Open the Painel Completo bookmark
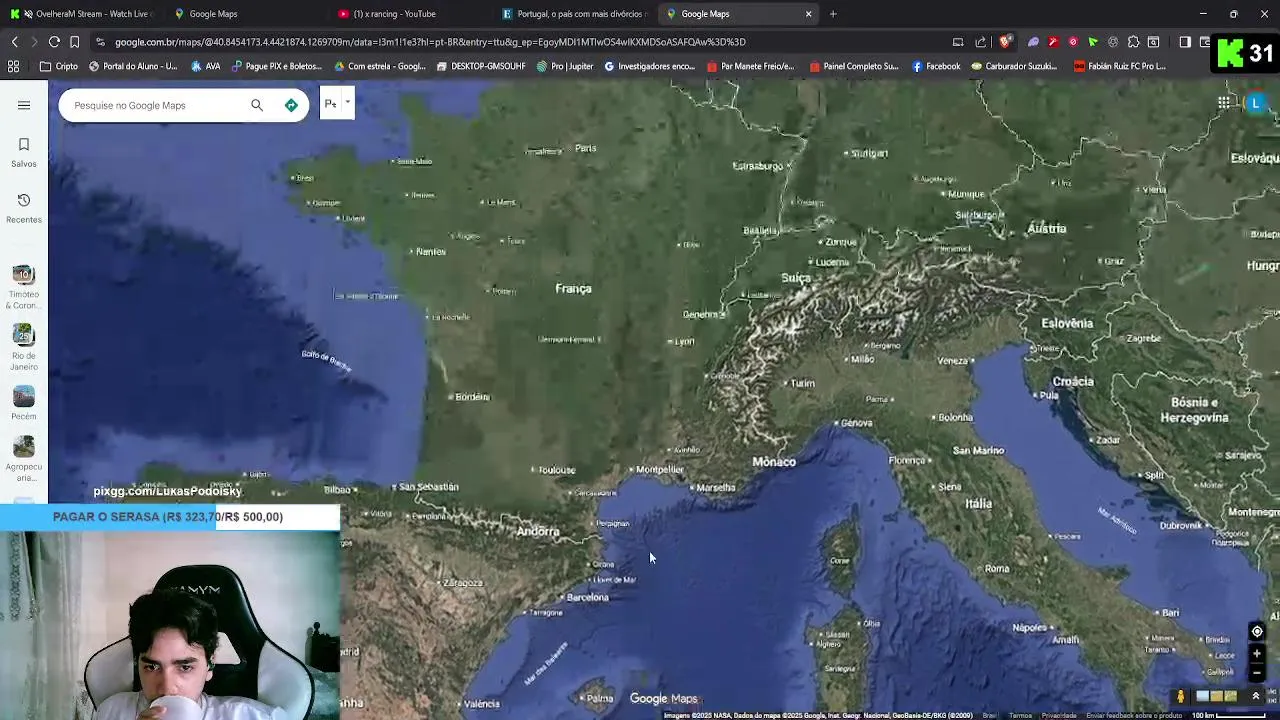Viewport: 1280px width, 720px height. [854, 66]
